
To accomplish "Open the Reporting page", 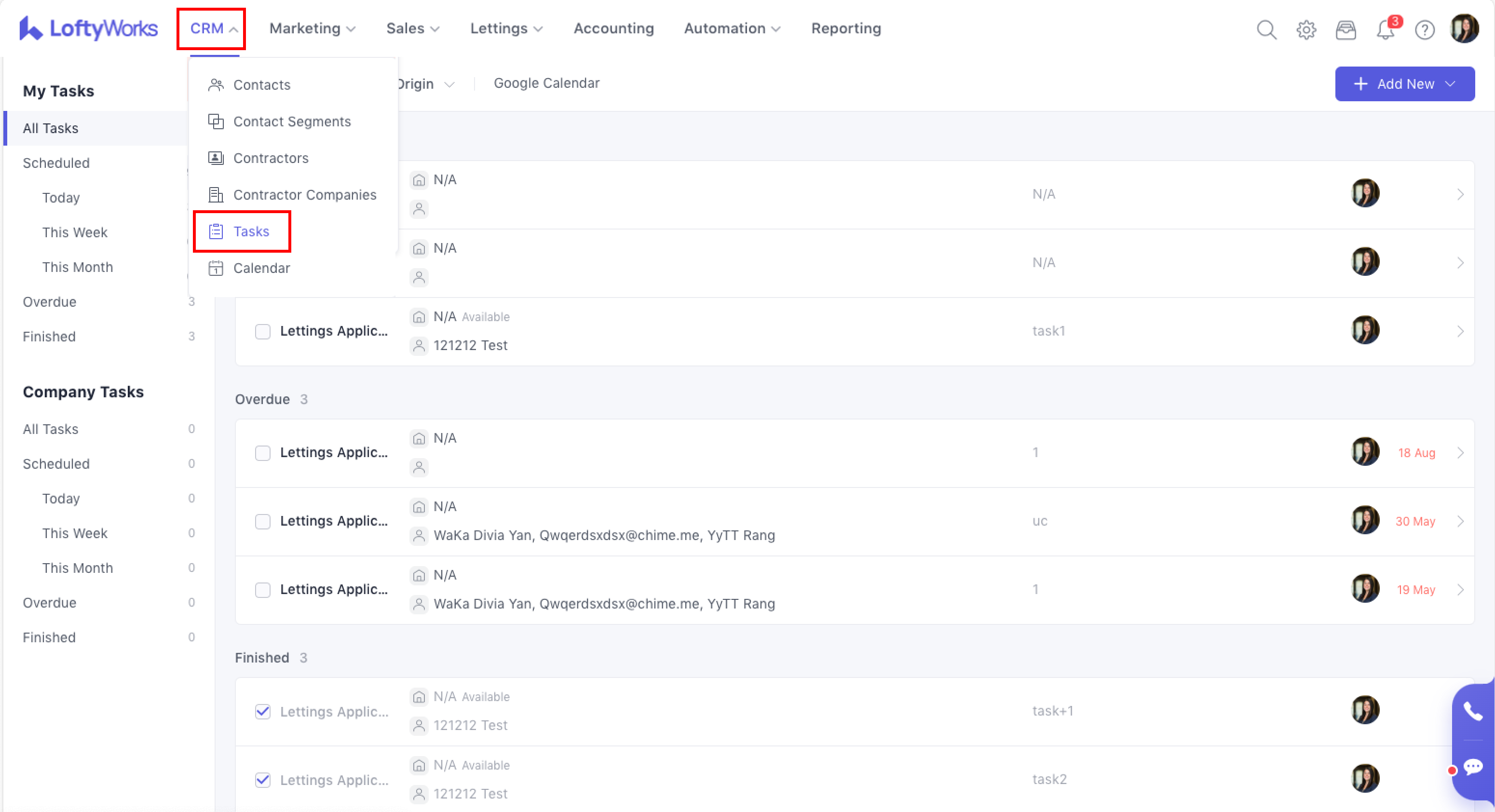I will [845, 28].
